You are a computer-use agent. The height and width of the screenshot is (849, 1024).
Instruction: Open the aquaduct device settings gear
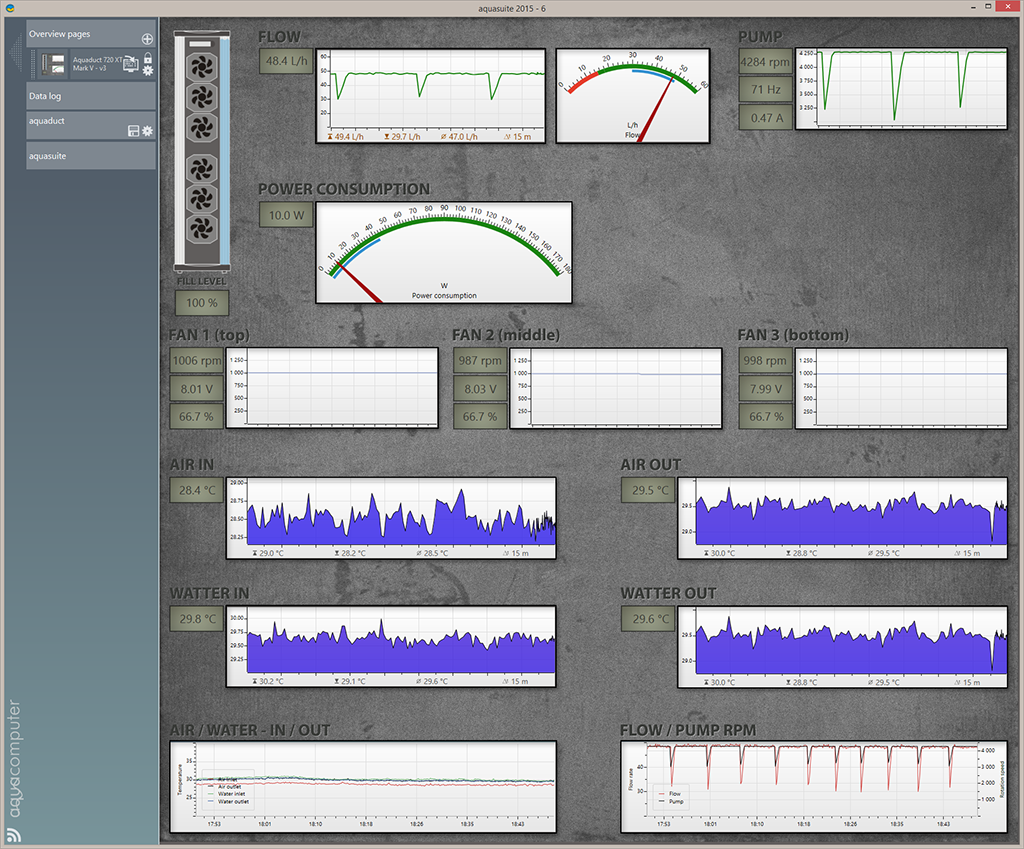147,131
